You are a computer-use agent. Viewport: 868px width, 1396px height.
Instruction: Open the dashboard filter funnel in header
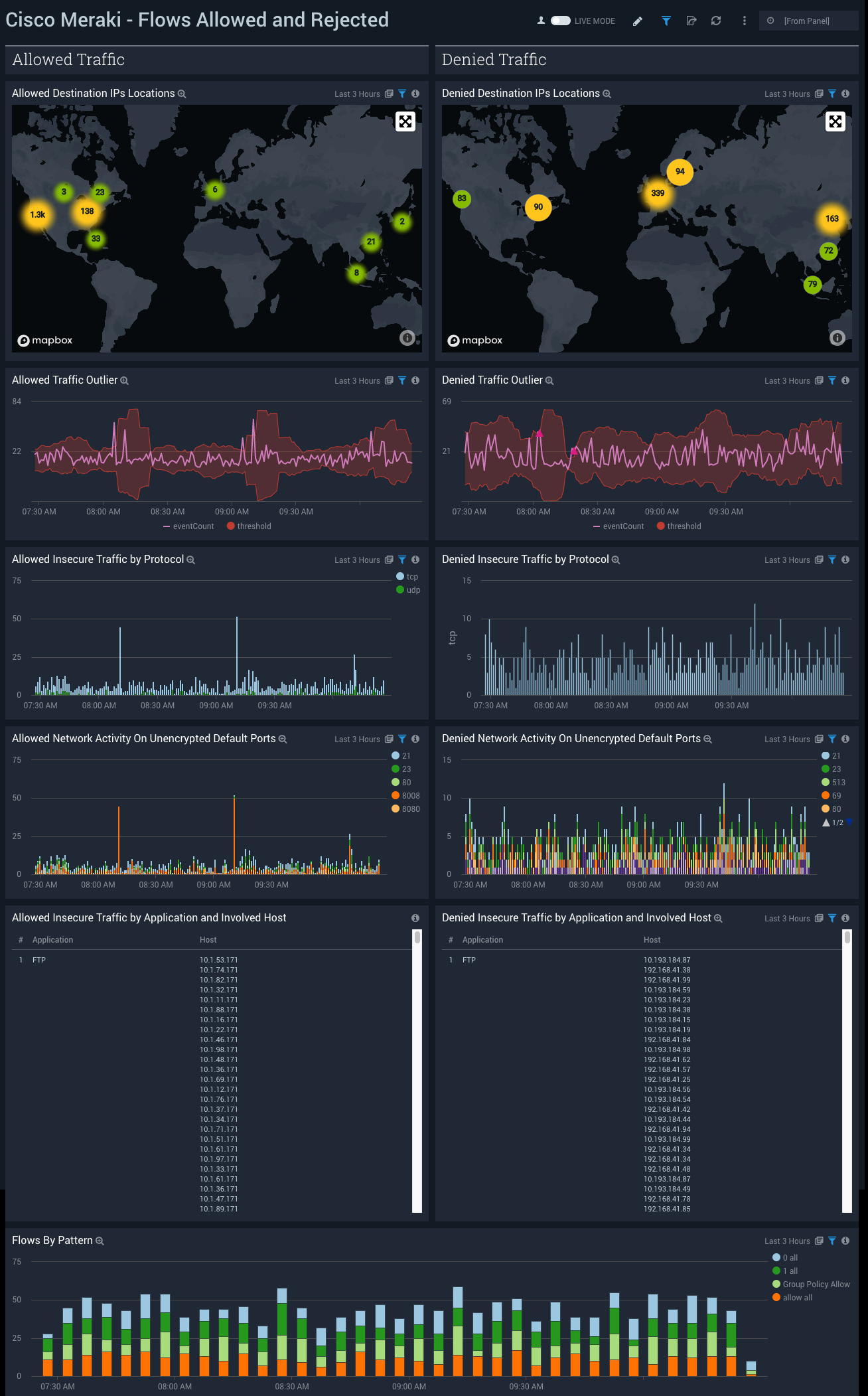[x=666, y=21]
